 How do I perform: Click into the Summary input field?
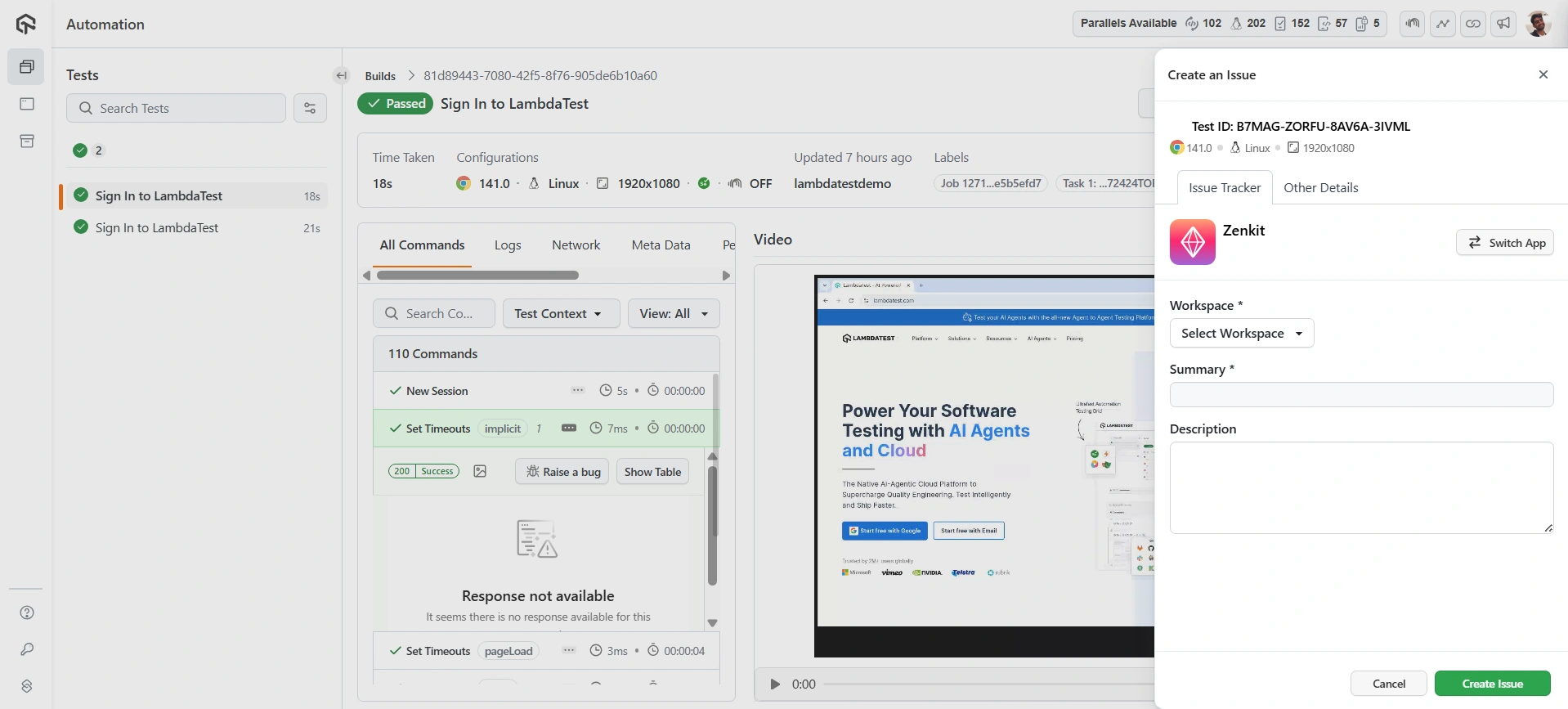[1360, 394]
